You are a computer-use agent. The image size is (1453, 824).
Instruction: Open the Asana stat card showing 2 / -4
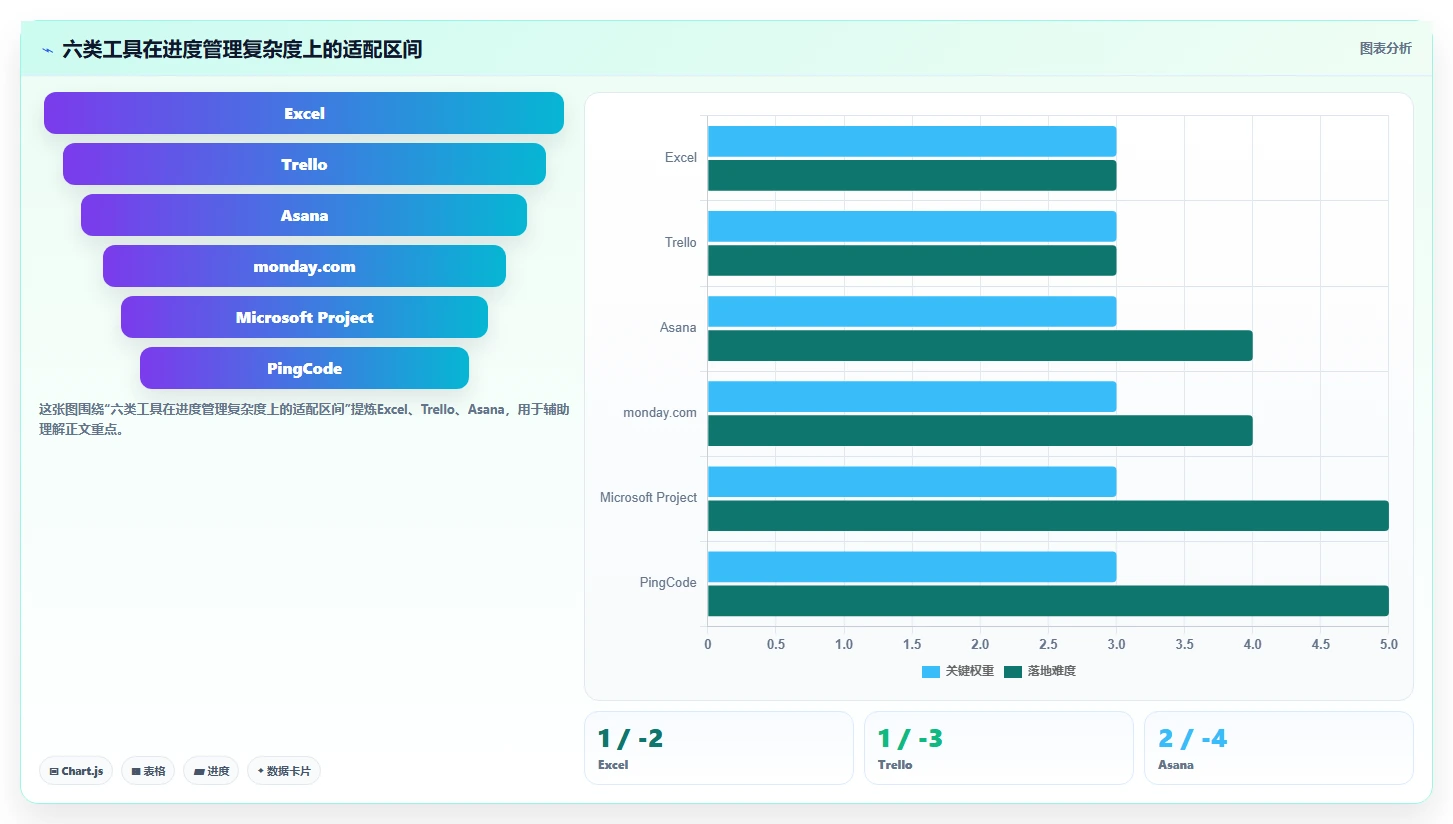[1279, 748]
